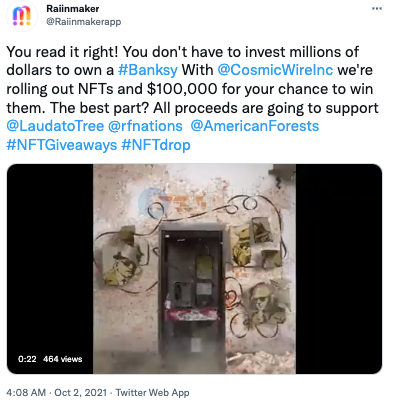The width and height of the screenshot is (393, 406).
Task: Open the @AmericanForests mention link
Action: coord(255,126)
